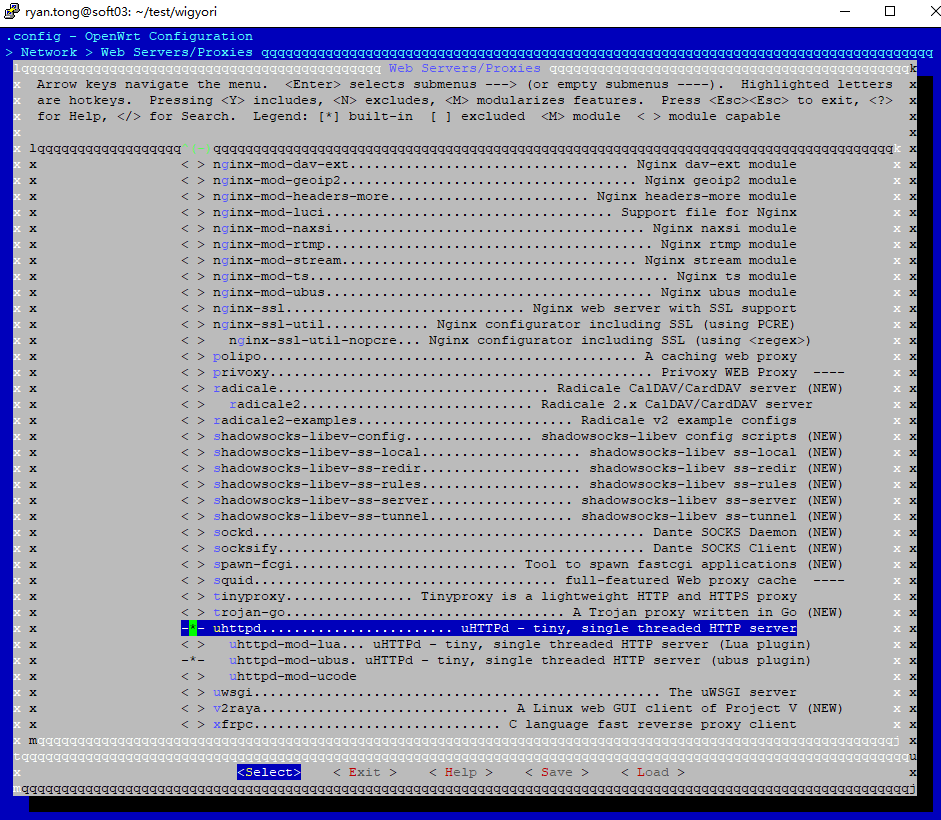Click the Network breadcrumb in the path

49,52
